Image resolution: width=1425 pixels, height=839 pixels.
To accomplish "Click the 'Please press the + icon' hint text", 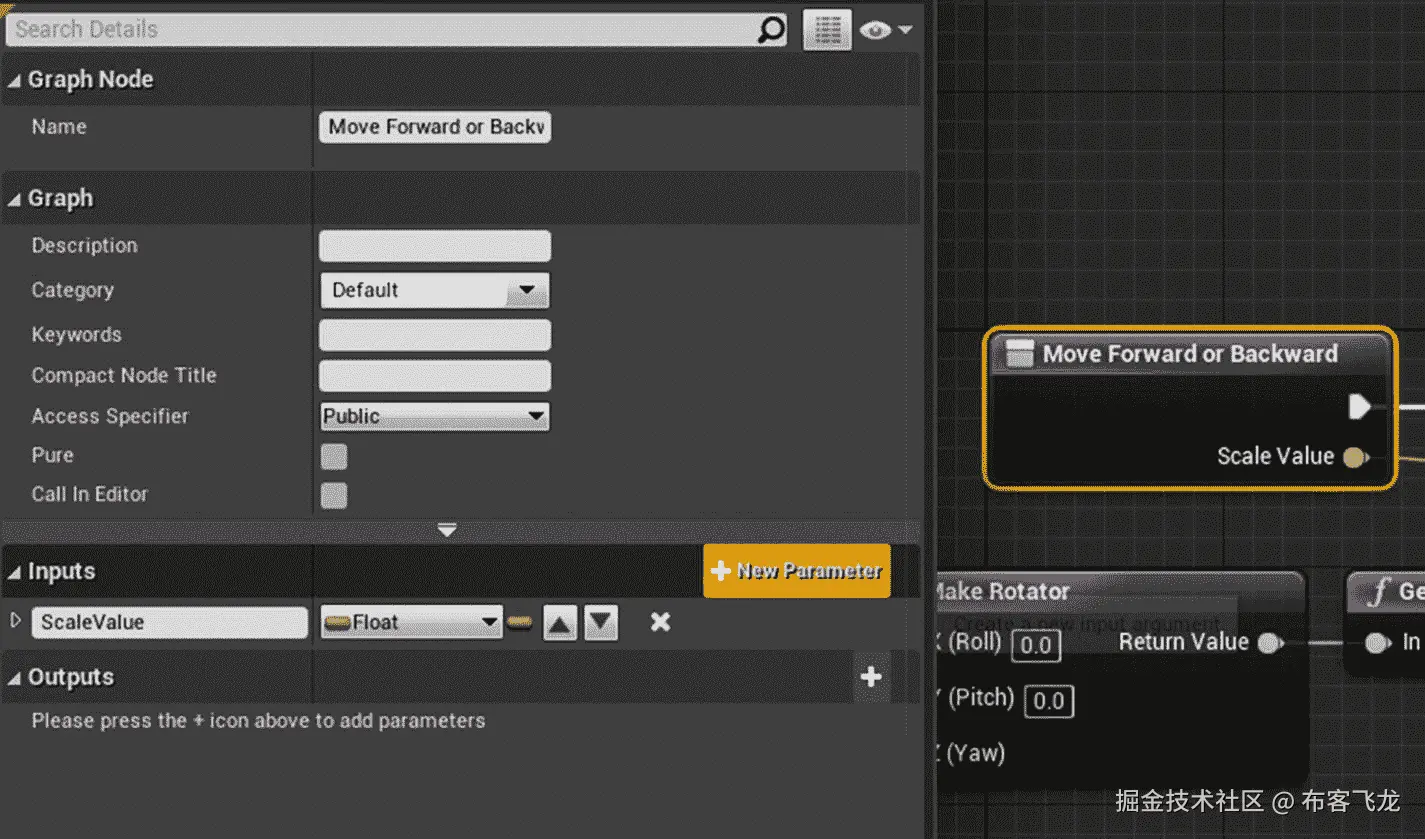I will 258,721.
